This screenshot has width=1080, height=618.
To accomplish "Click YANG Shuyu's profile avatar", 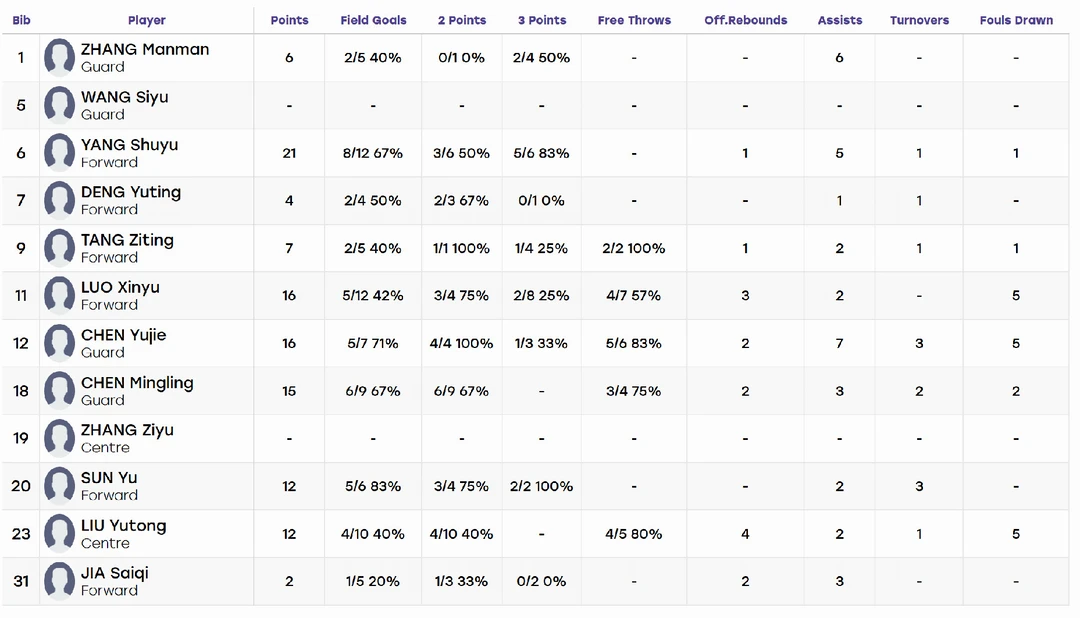I will (59, 153).
